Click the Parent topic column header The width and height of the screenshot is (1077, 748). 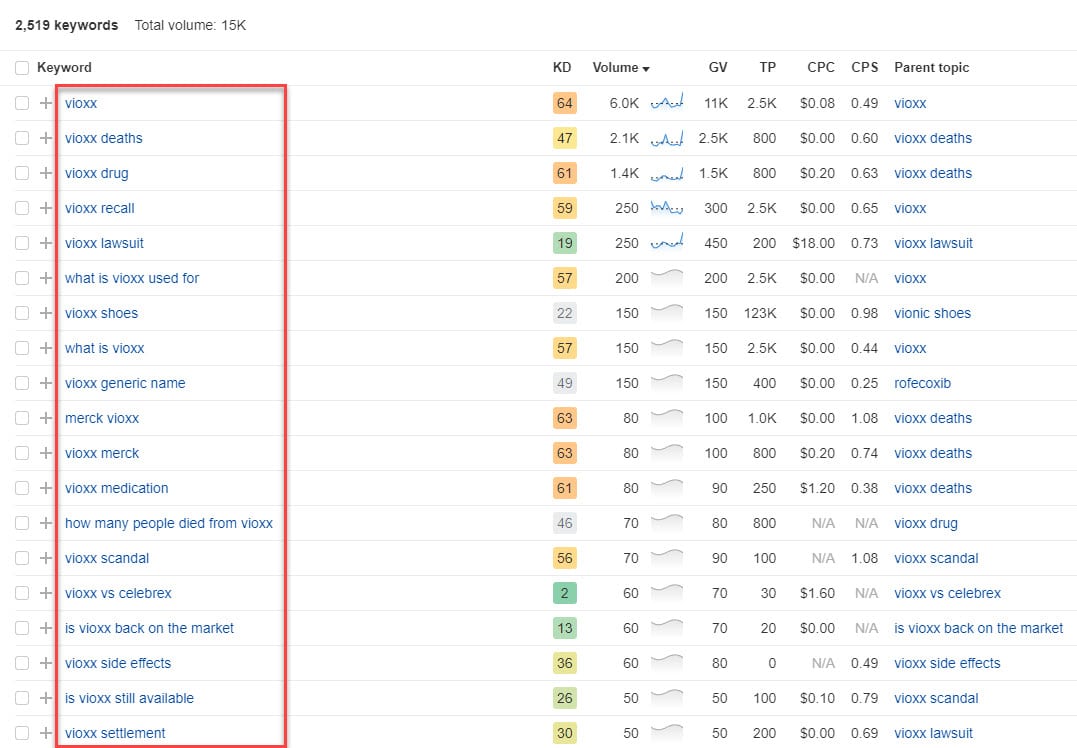click(x=931, y=67)
